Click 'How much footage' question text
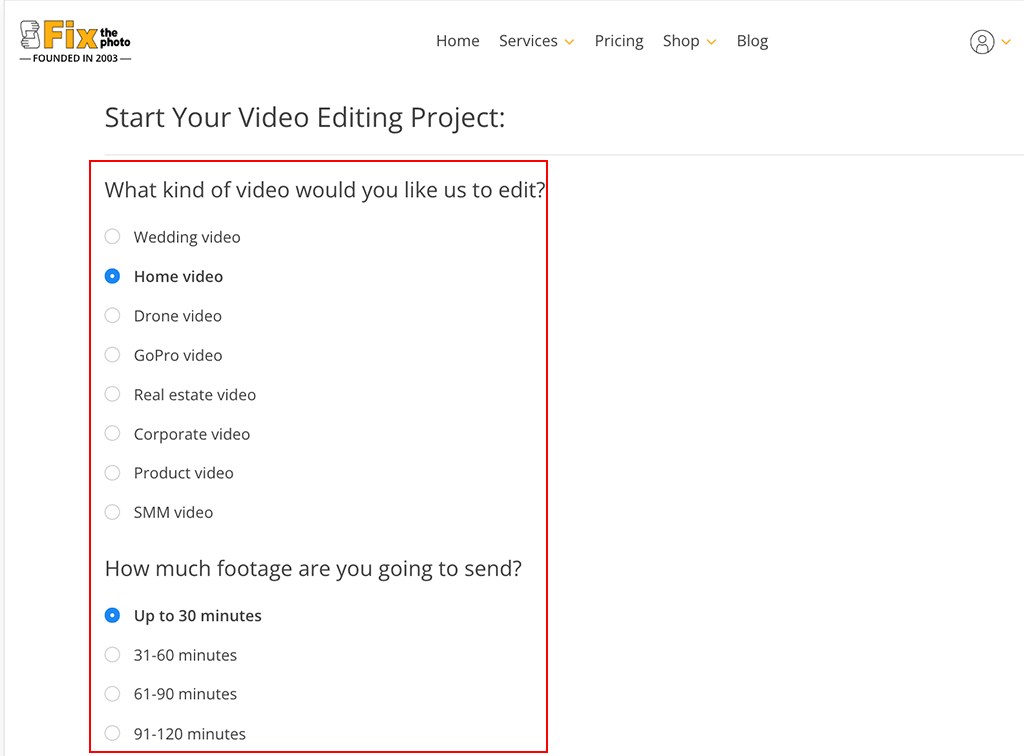 (x=313, y=569)
